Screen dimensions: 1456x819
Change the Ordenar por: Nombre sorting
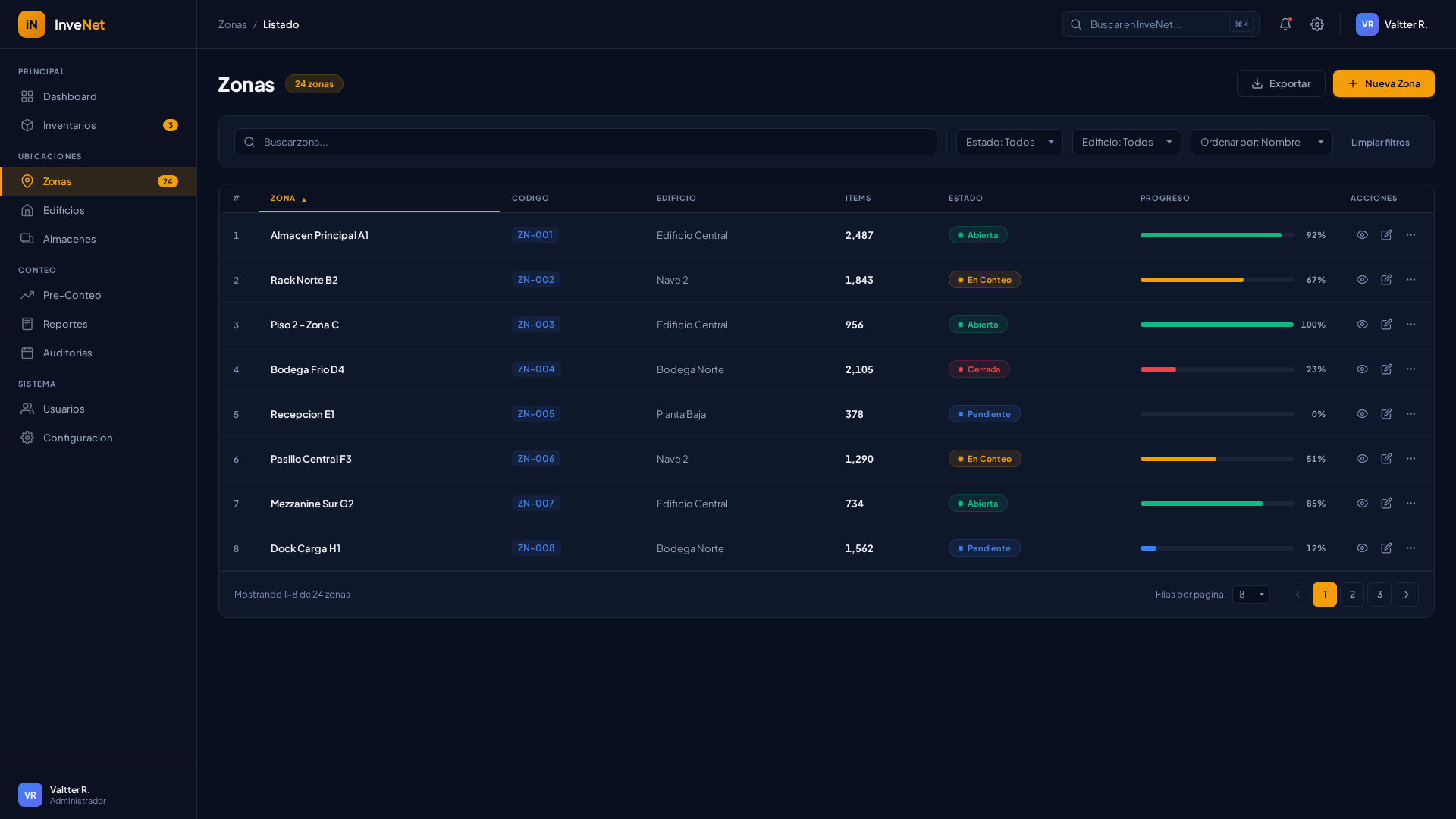tap(1261, 142)
